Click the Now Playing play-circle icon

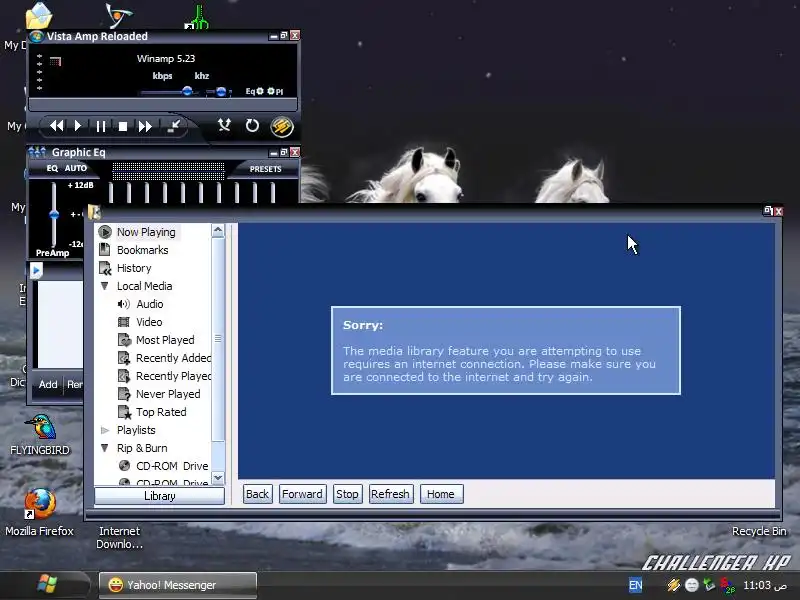[x=105, y=232]
